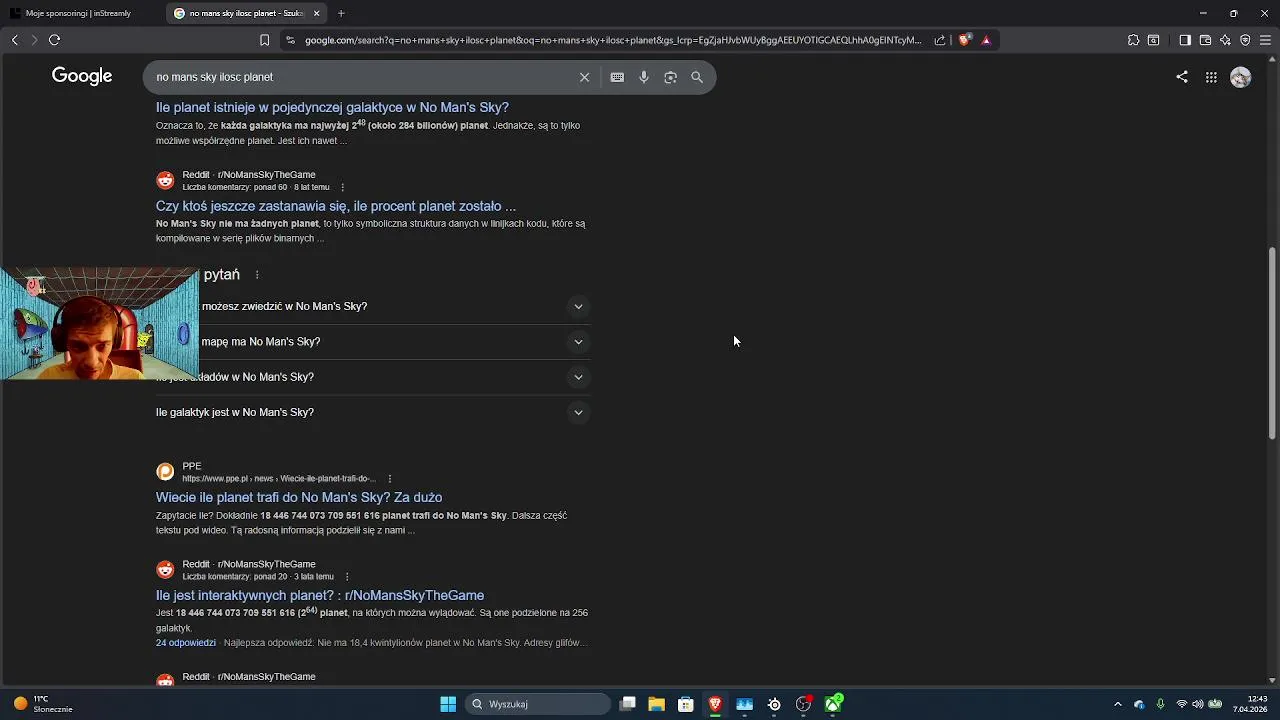The image size is (1280, 720).
Task: Show hidden system tray icons
Action: (1118, 704)
